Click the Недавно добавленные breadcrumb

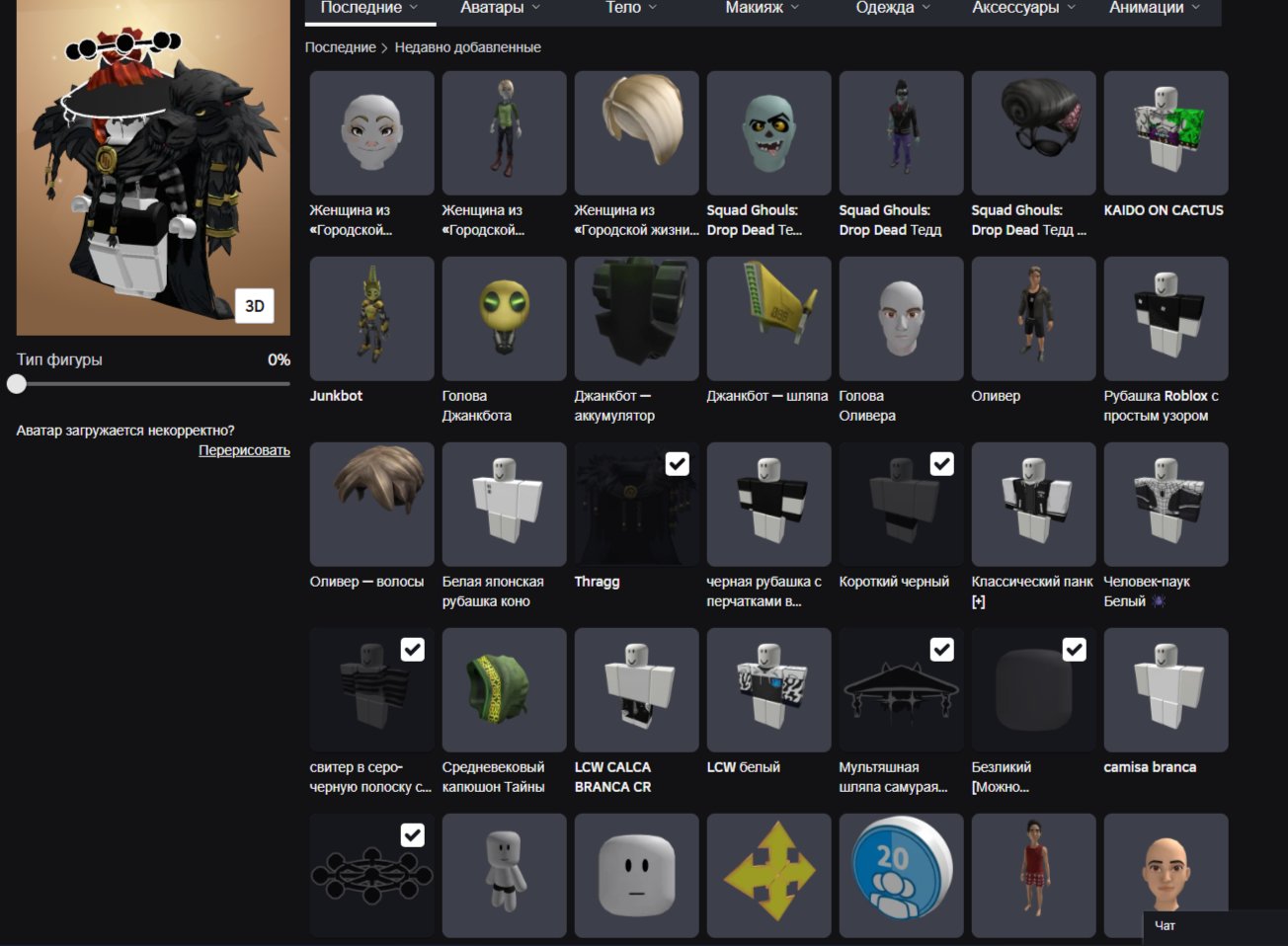point(467,47)
